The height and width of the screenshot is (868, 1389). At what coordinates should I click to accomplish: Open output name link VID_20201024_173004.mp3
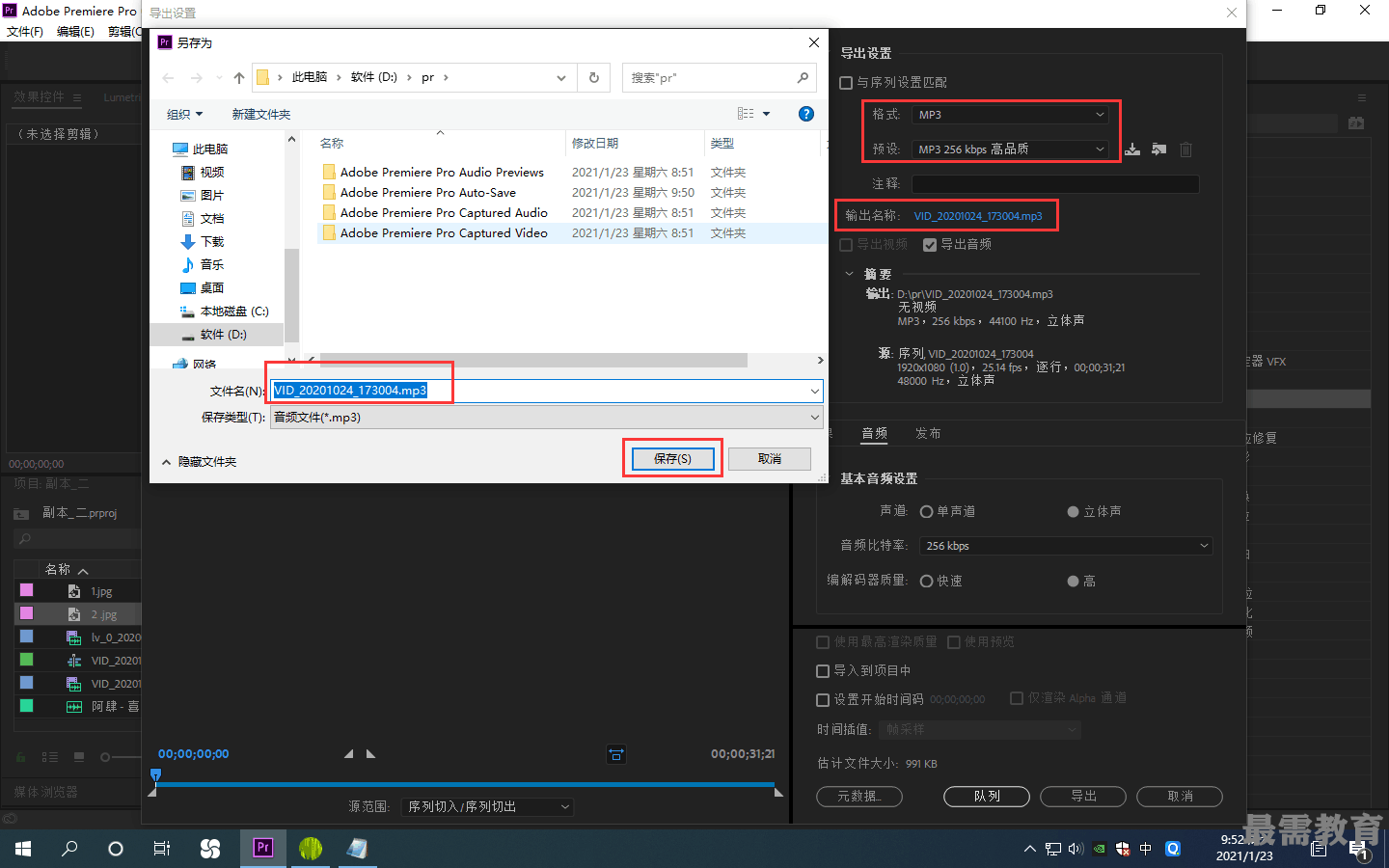coord(978,216)
